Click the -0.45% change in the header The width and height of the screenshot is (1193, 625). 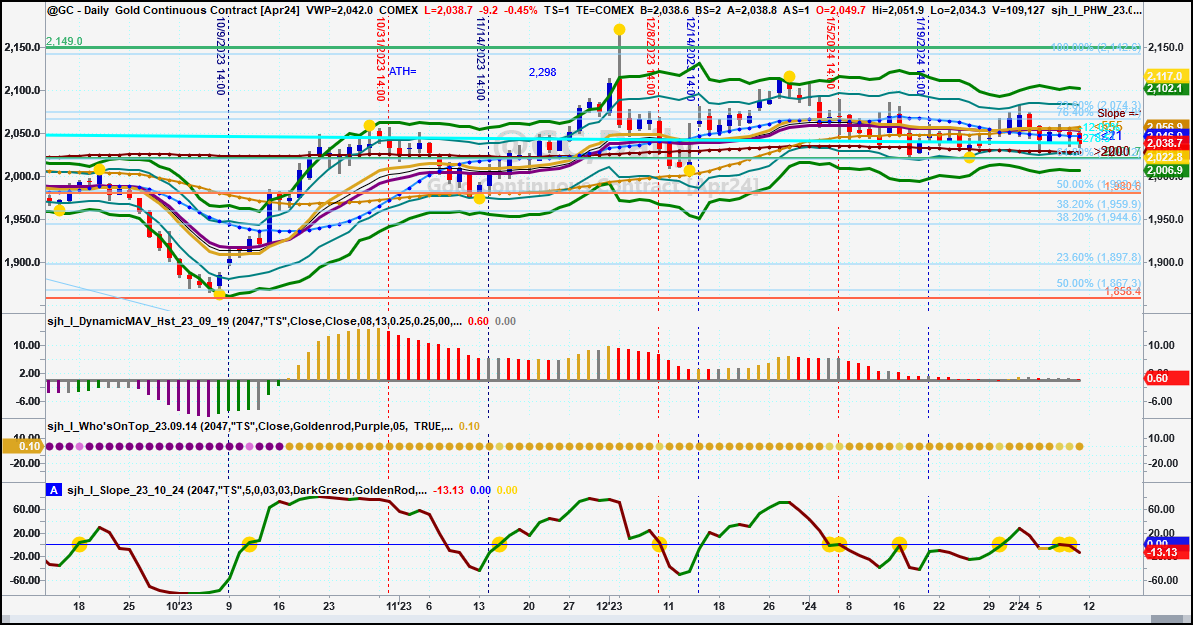[521, 11]
